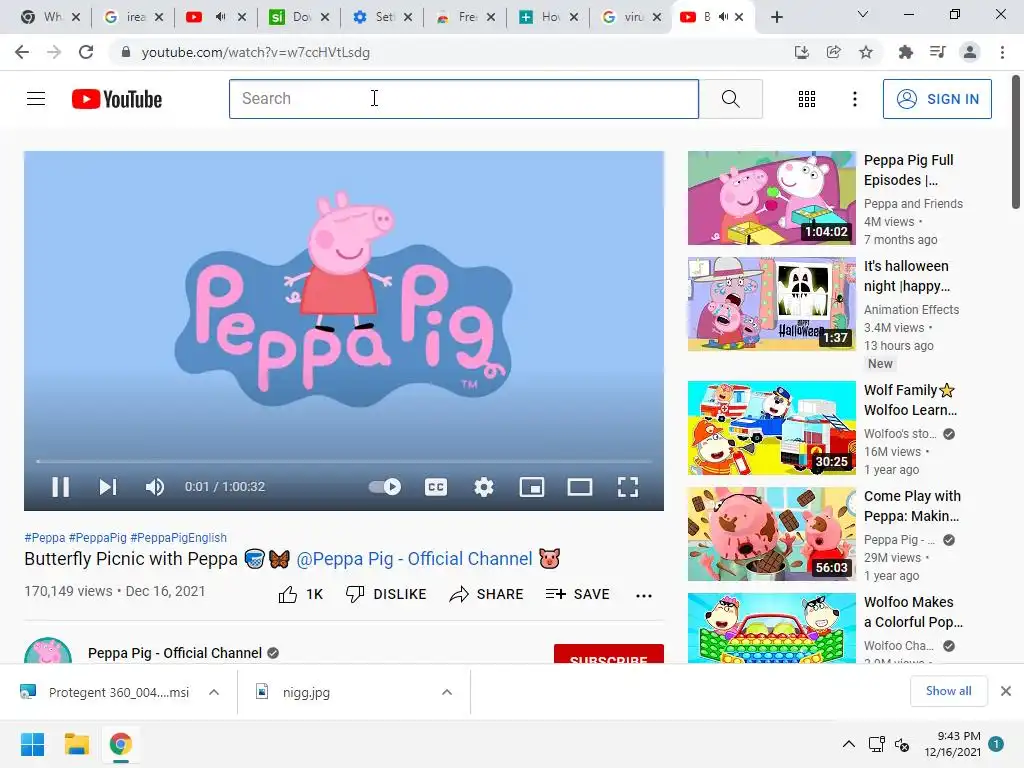Open the YouTube apps grid icon
This screenshot has width=1024, height=768.
(x=807, y=99)
